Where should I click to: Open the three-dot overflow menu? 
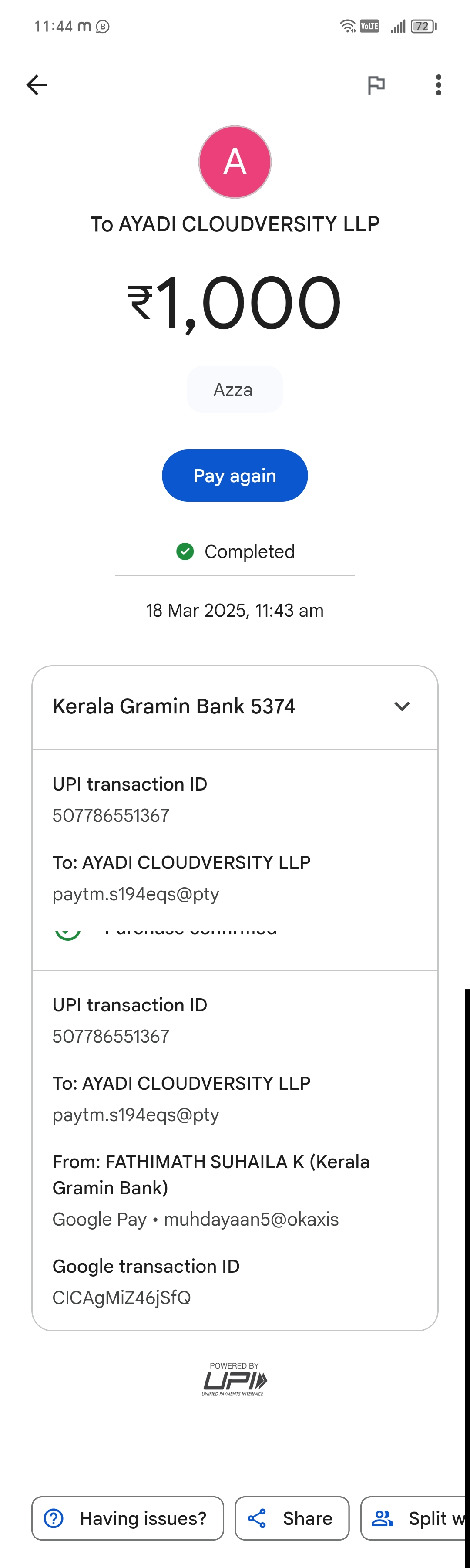(x=438, y=84)
